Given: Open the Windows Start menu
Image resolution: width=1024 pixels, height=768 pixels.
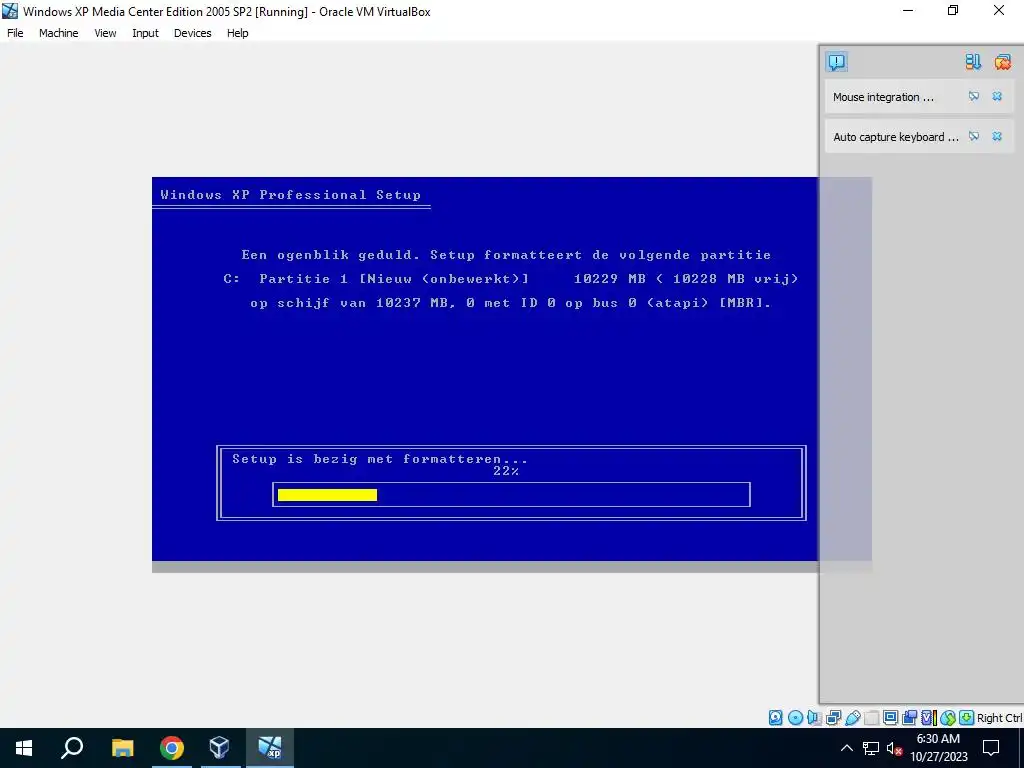Looking at the screenshot, I should pos(24,748).
